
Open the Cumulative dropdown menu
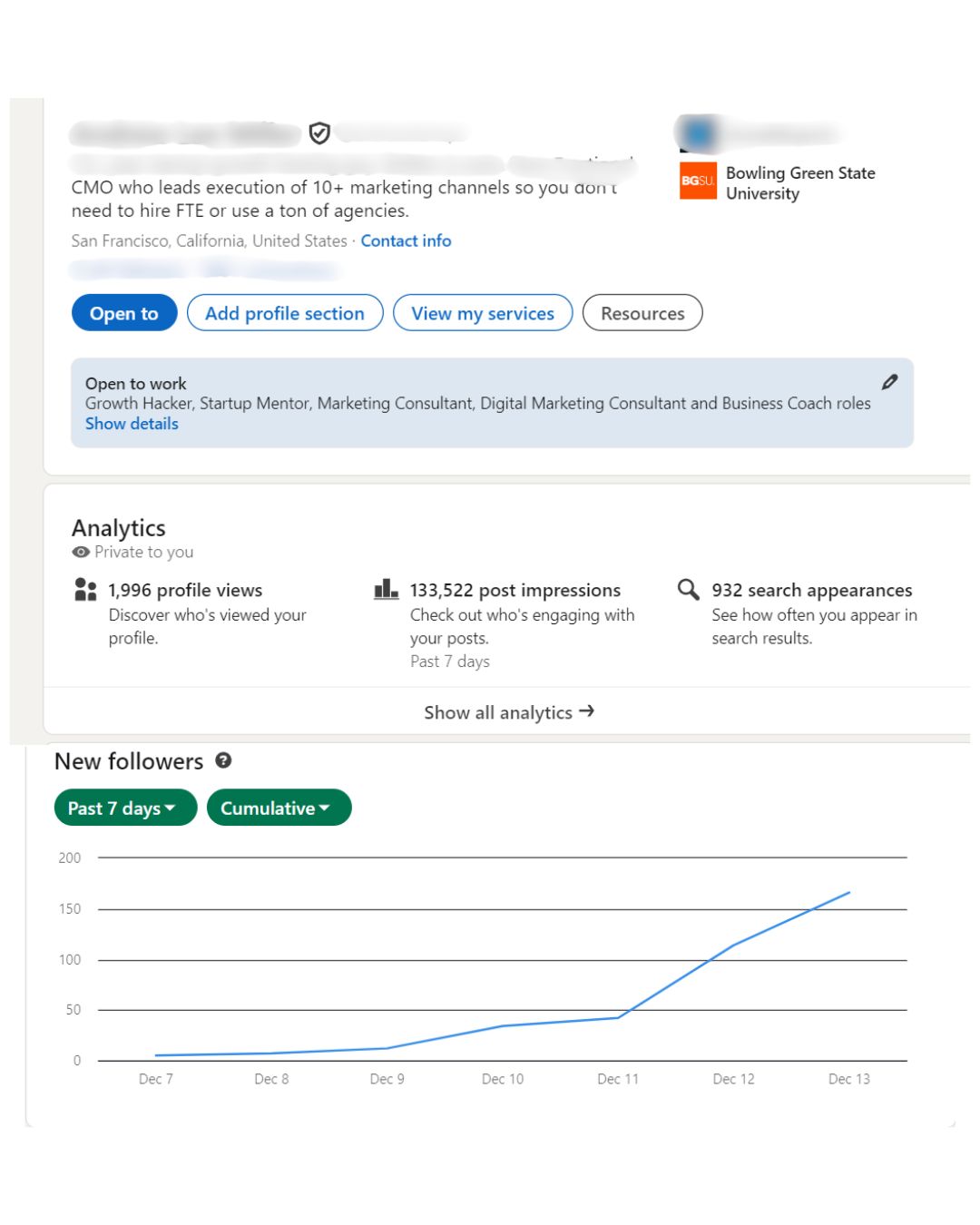(279, 808)
